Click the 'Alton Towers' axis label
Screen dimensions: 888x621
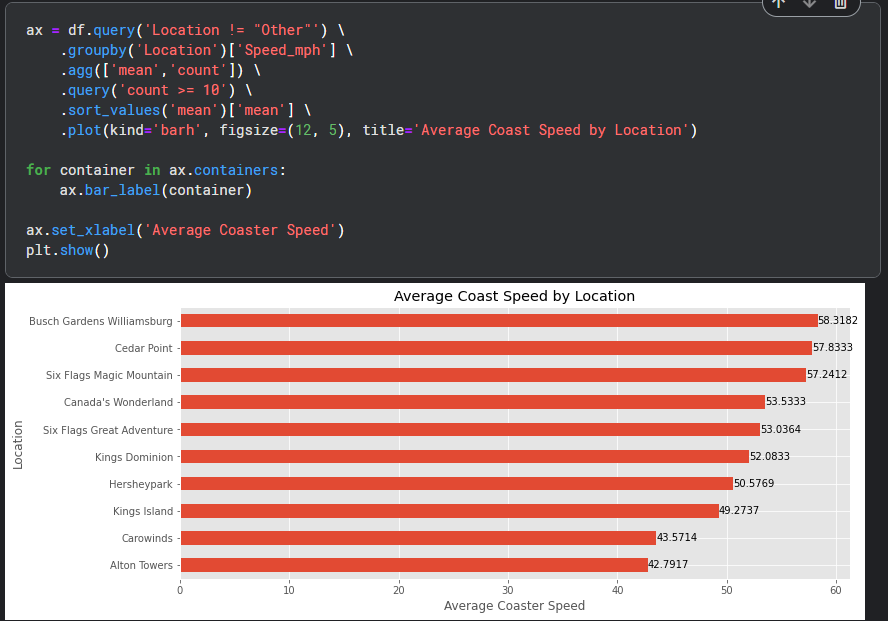pos(141,565)
